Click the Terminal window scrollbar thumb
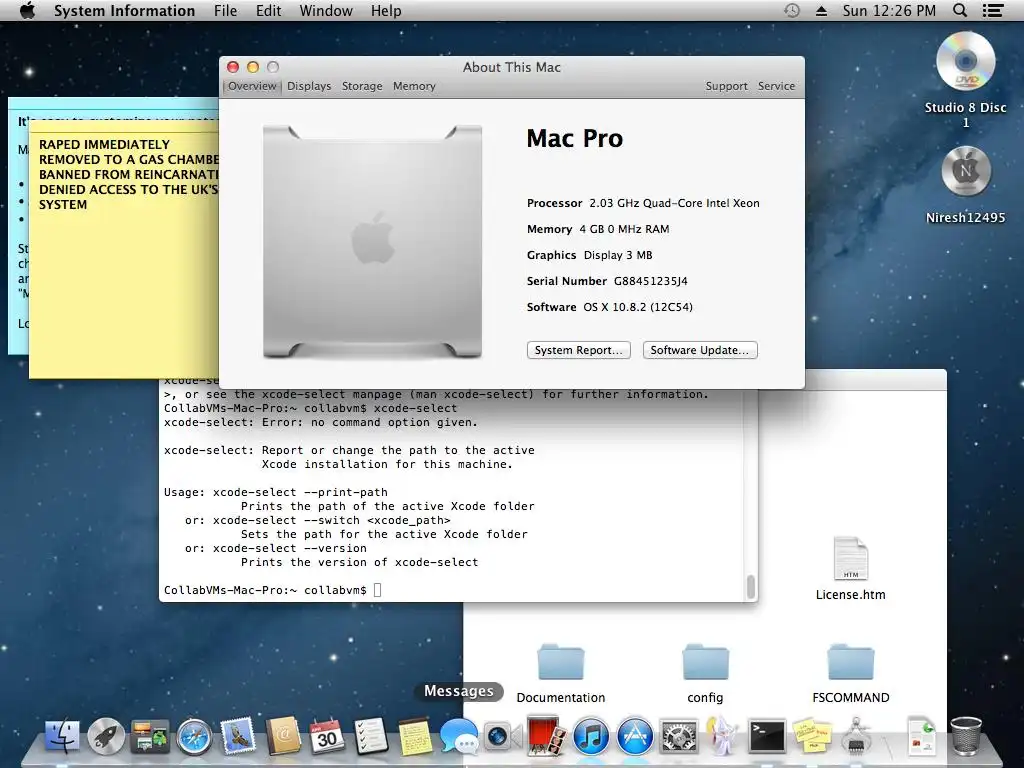The width and height of the screenshot is (1024, 768). tap(751, 586)
